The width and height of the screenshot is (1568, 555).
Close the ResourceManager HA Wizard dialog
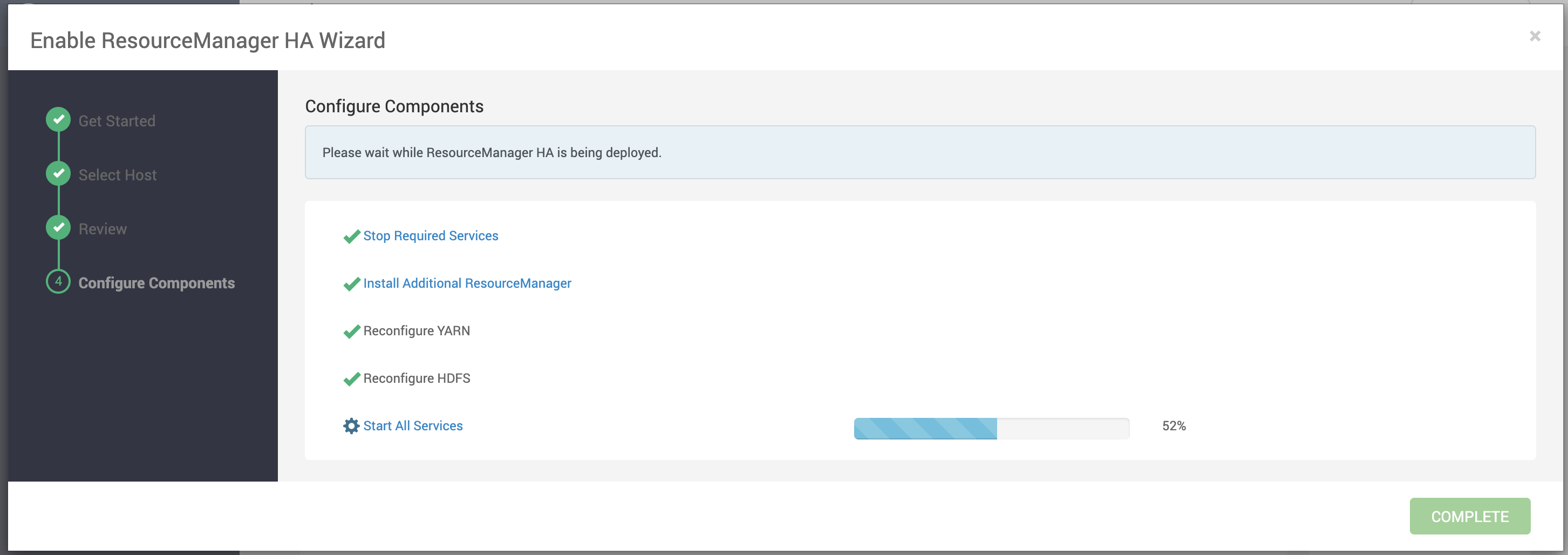1535,37
